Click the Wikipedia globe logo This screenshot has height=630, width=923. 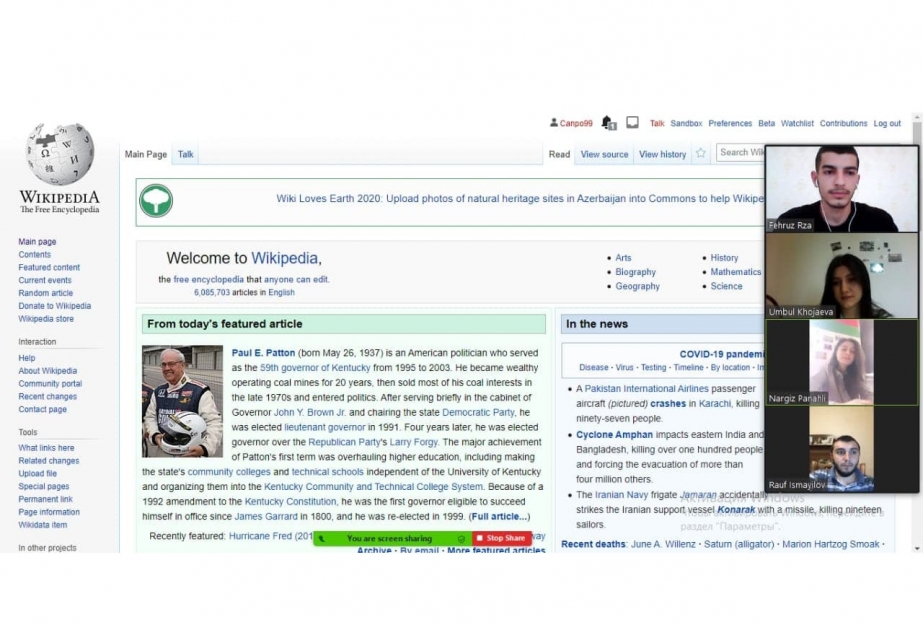(60, 154)
